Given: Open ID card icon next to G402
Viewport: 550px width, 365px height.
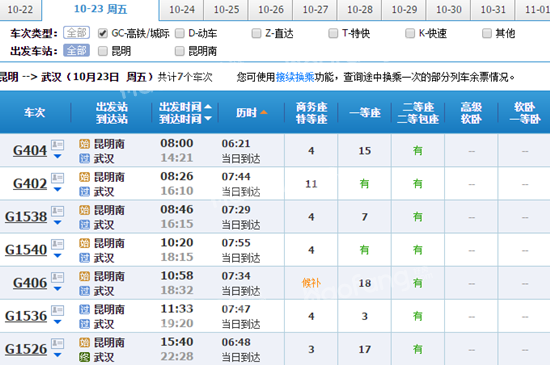Looking at the screenshot, I should 58,178.
